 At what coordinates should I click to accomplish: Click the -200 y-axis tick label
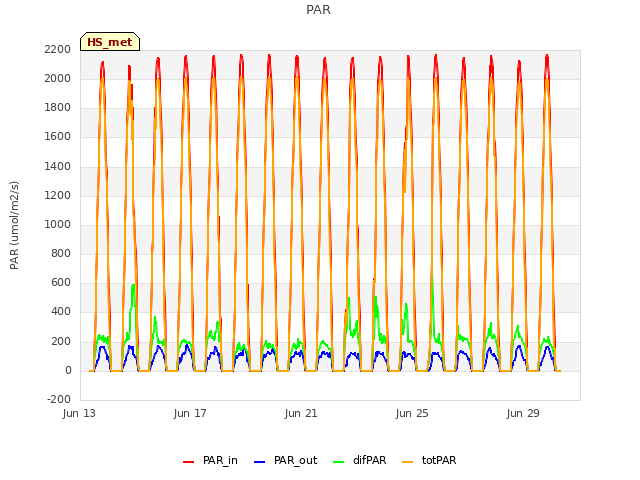click(59, 399)
